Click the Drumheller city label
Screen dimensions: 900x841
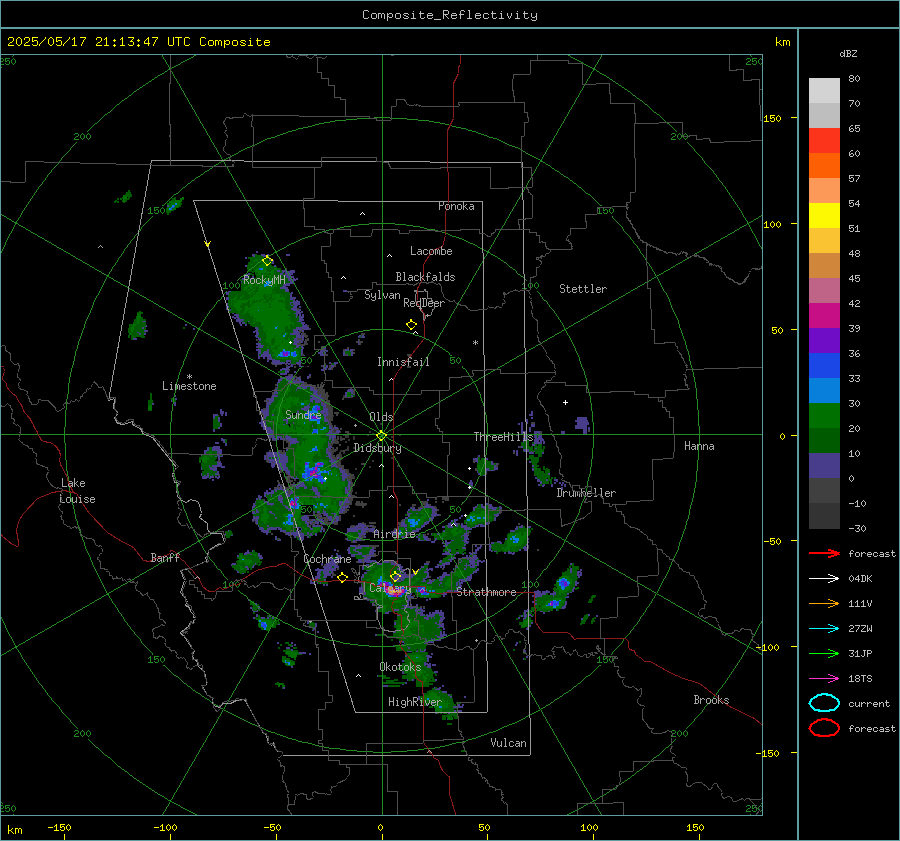pyautogui.click(x=586, y=493)
